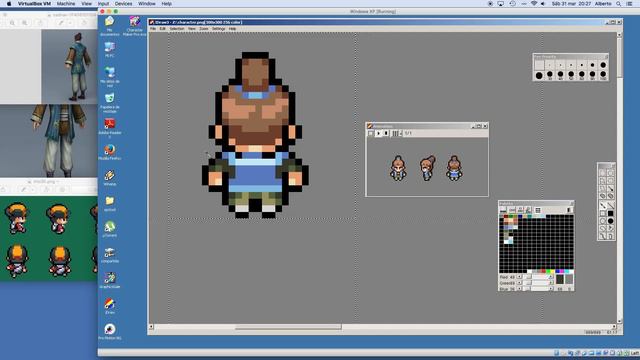This screenshot has width=640, height=360.
Task: Click the 3D character back view in the Preview window
Action: point(77,67)
